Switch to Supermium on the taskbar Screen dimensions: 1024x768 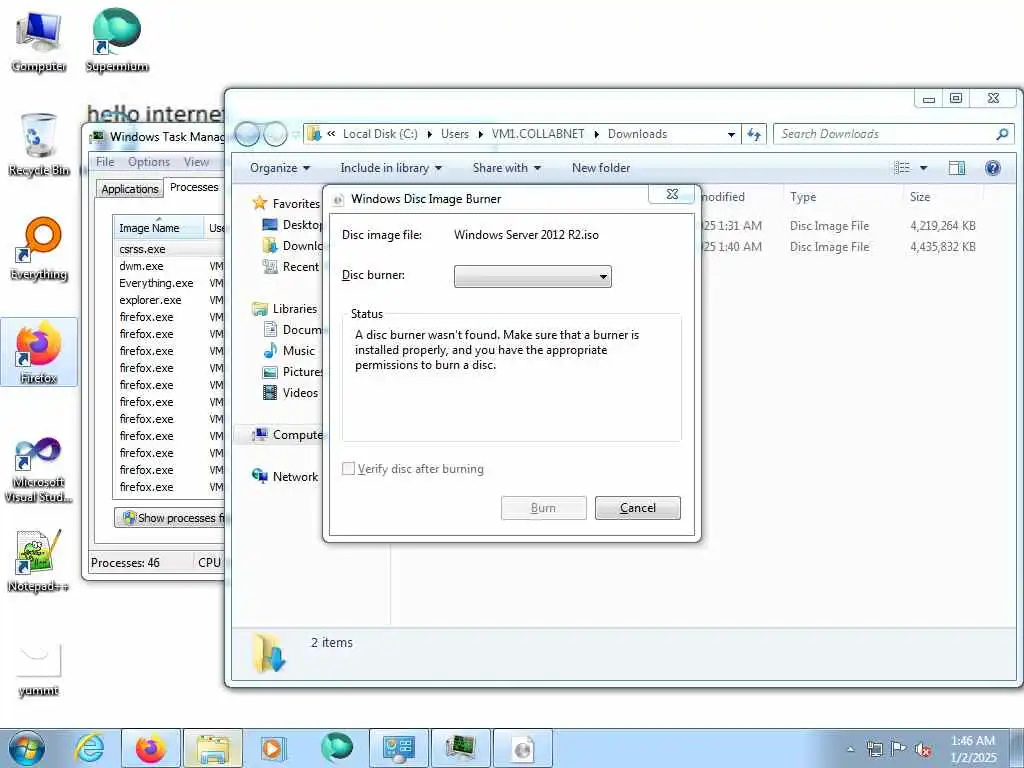(337, 748)
